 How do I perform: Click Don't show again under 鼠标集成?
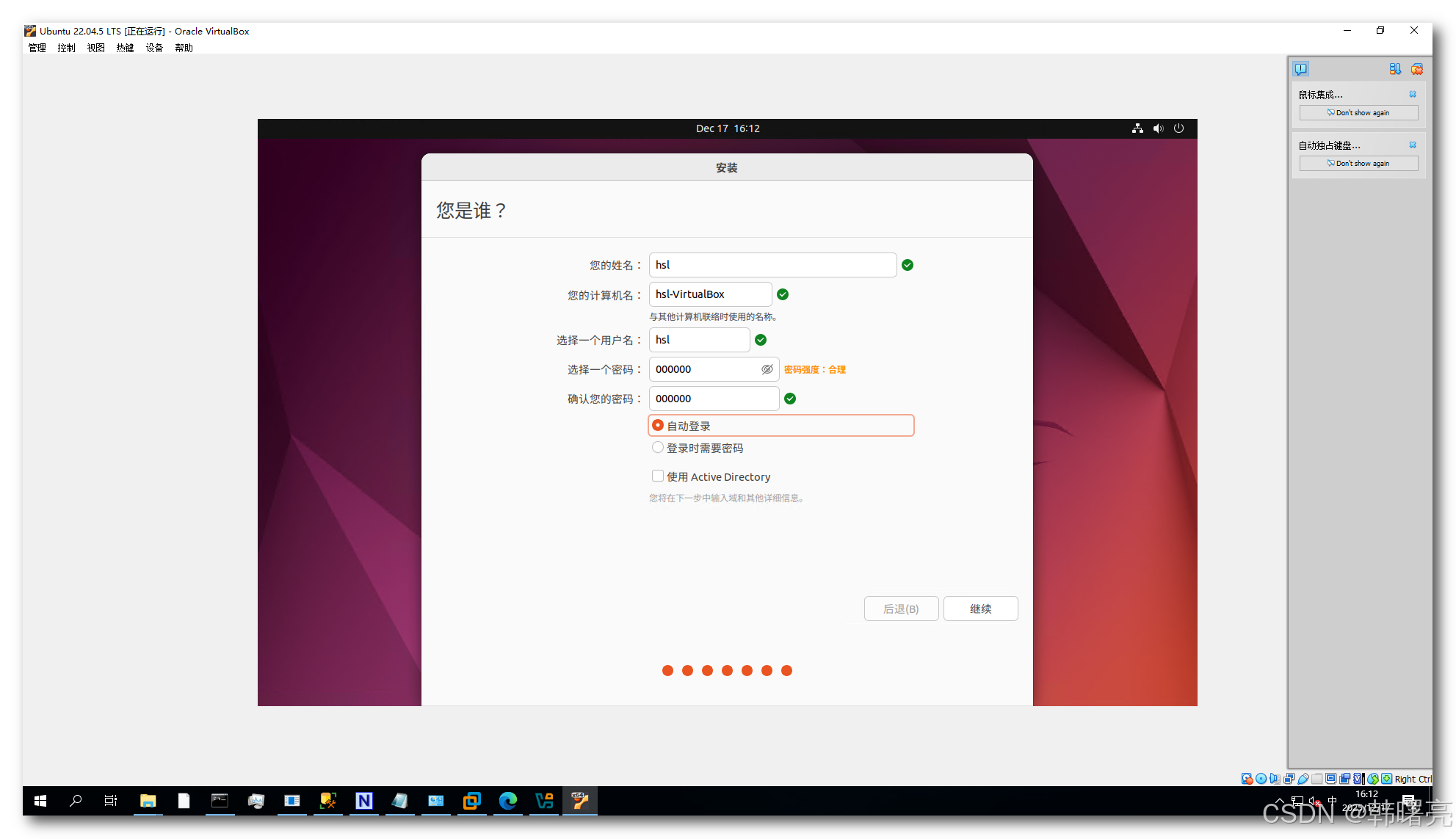point(1358,112)
